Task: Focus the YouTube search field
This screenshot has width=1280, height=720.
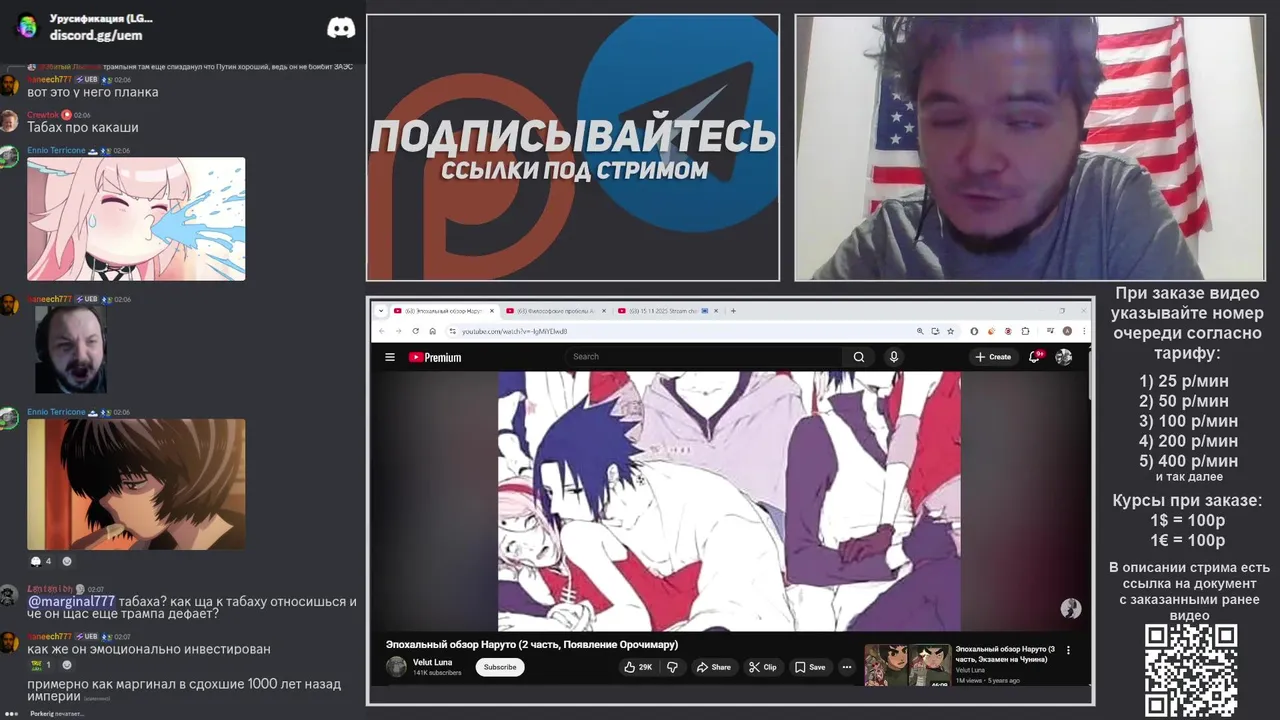Action: (x=705, y=357)
